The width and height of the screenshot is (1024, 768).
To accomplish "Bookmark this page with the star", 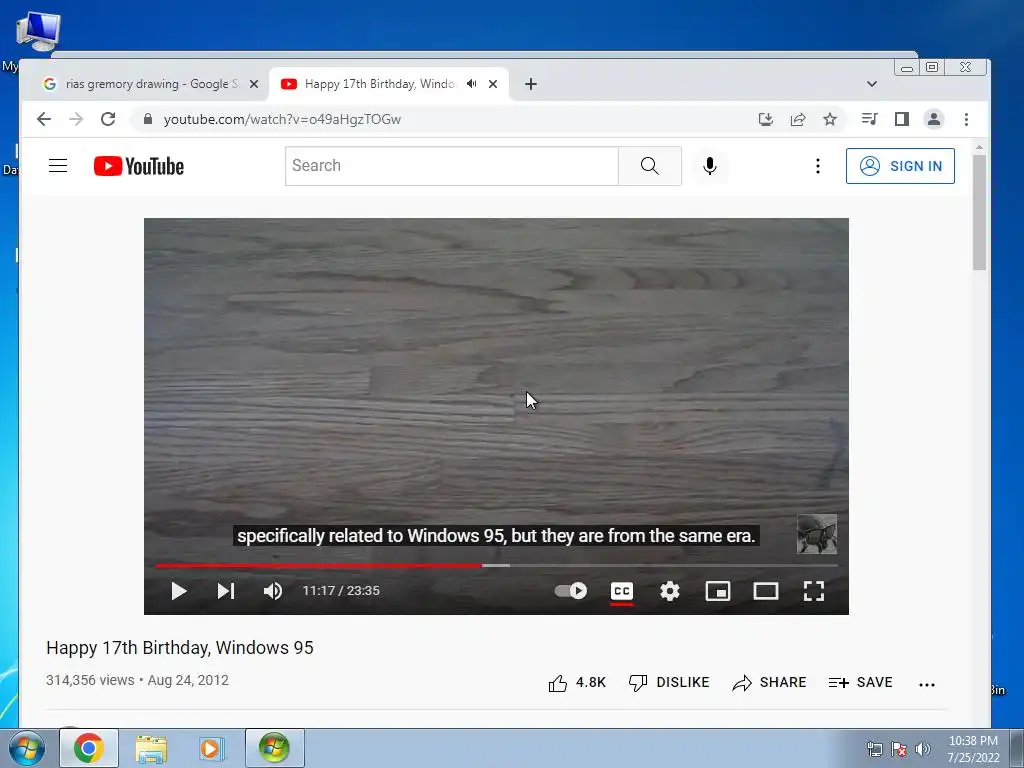I will click(829, 119).
